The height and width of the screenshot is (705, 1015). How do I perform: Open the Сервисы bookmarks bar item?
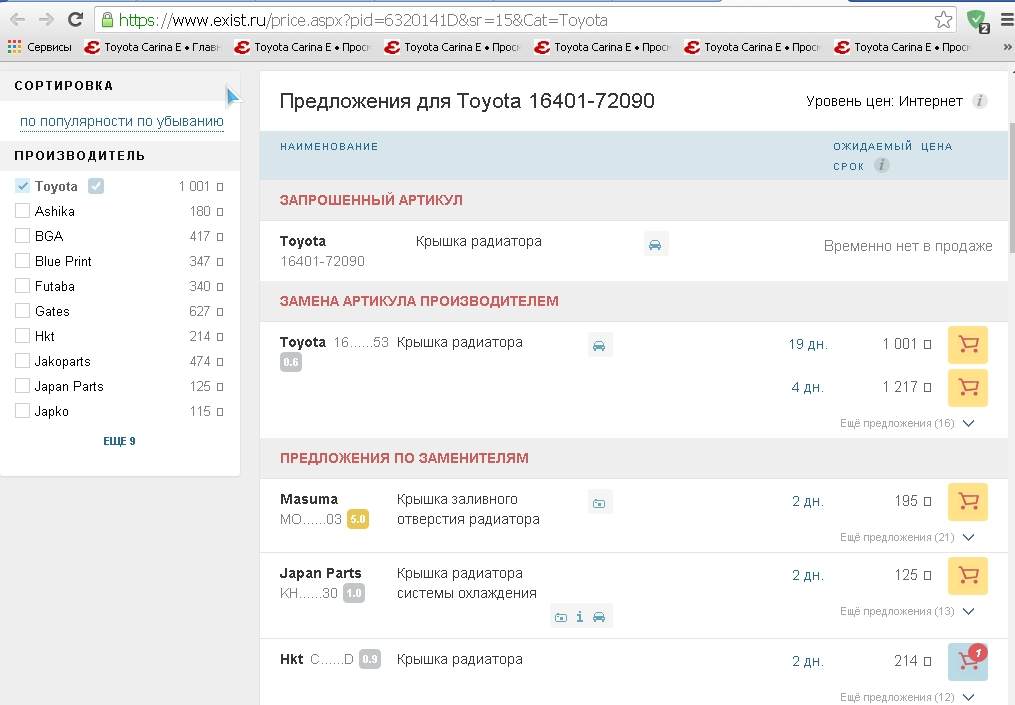(40, 47)
